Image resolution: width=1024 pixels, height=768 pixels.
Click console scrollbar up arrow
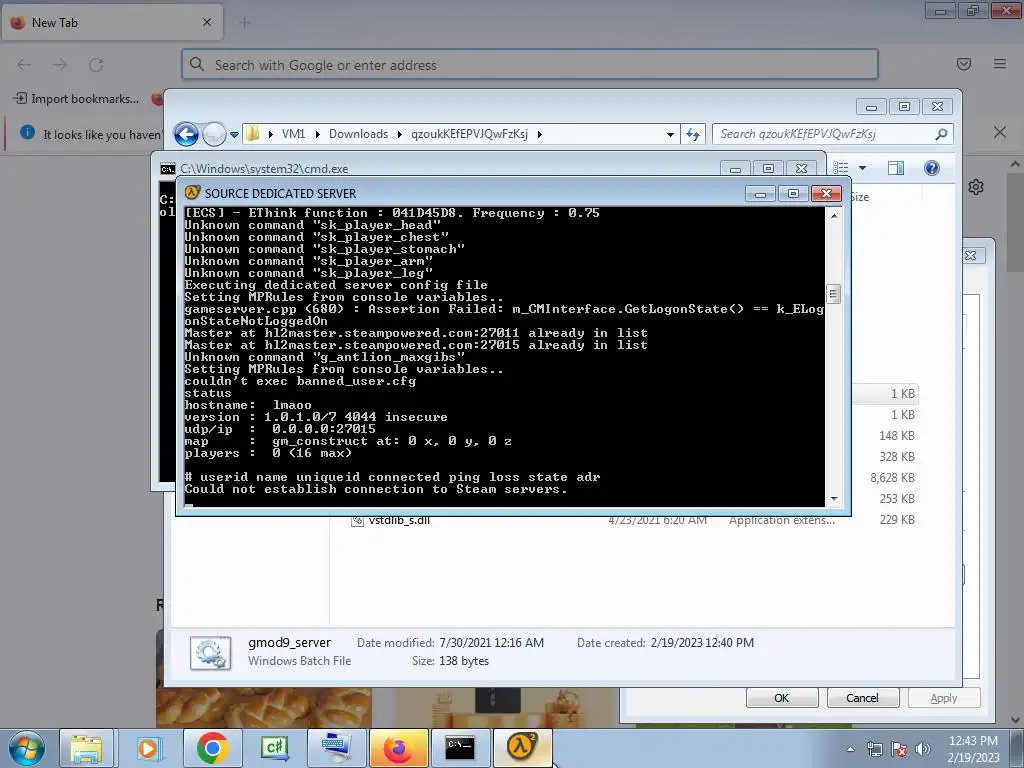click(833, 215)
